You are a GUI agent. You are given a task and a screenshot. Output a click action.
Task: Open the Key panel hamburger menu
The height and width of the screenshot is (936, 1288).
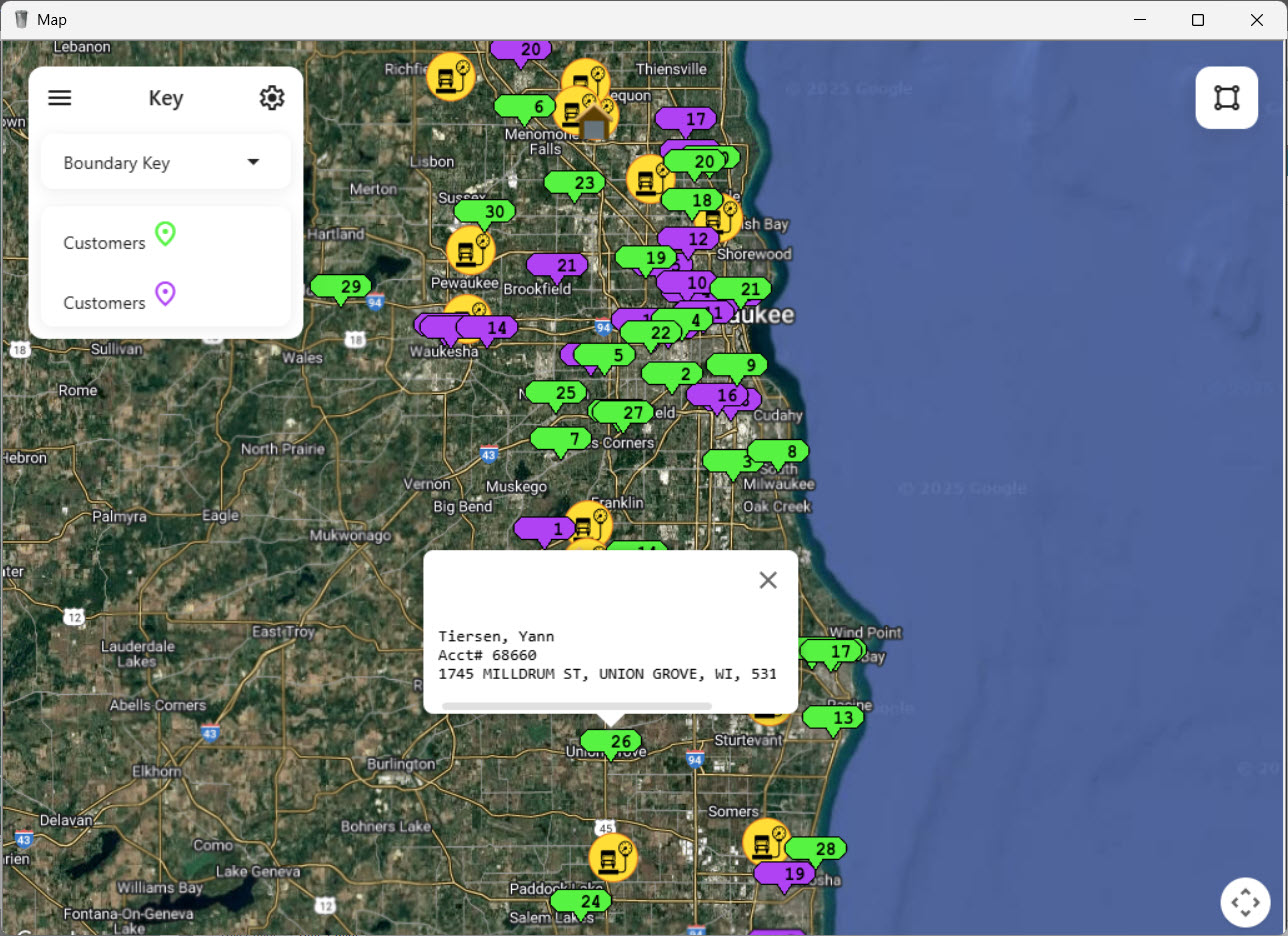click(59, 97)
